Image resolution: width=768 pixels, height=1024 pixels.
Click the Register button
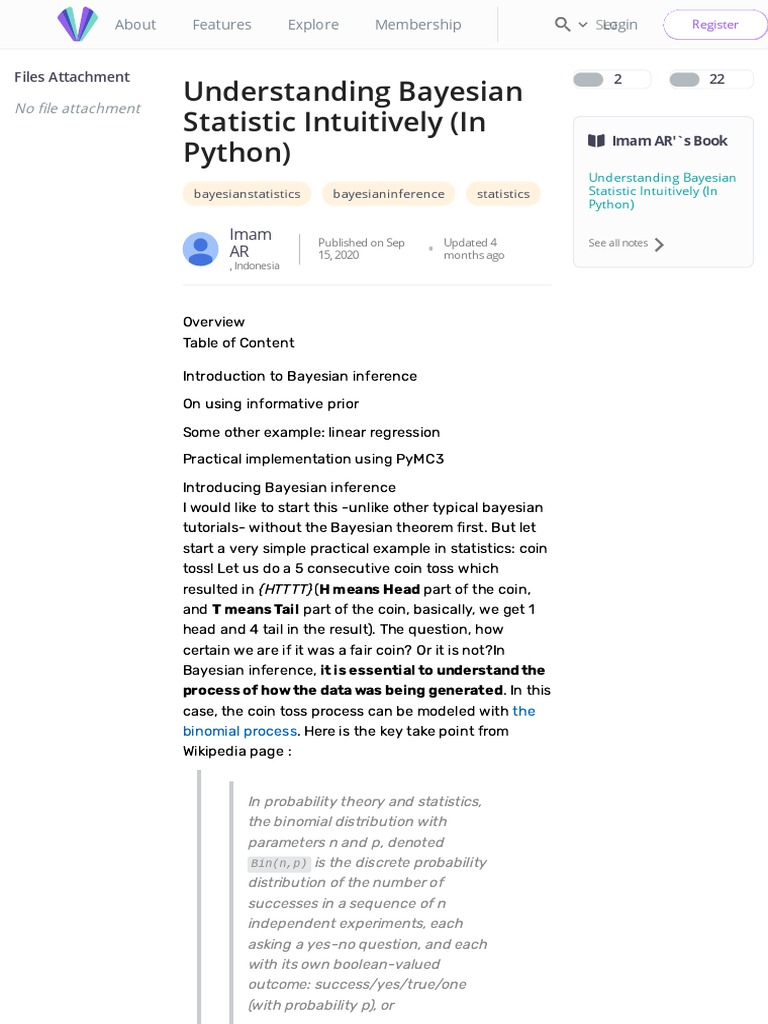tap(715, 24)
